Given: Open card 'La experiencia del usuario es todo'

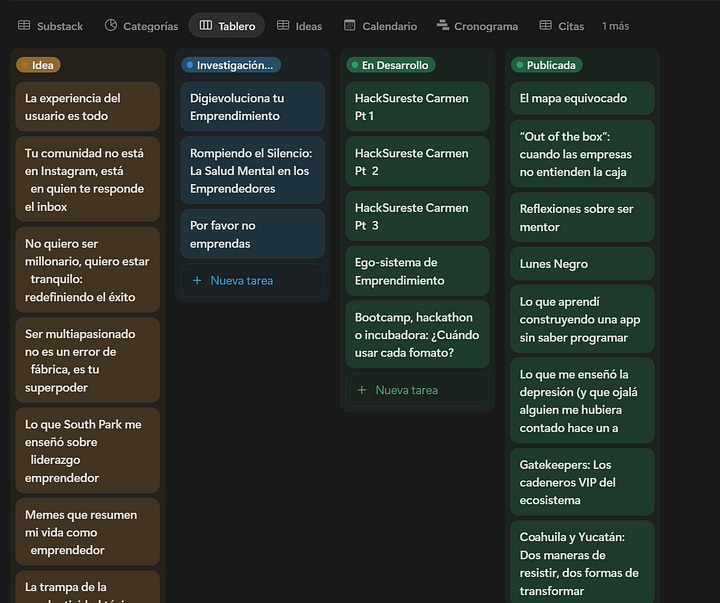Looking at the screenshot, I should coord(87,107).
